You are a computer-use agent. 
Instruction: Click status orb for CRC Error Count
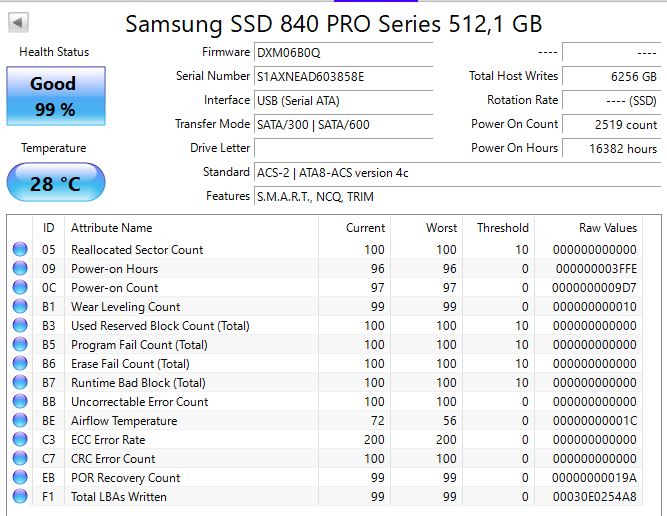pyautogui.click(x=20, y=459)
